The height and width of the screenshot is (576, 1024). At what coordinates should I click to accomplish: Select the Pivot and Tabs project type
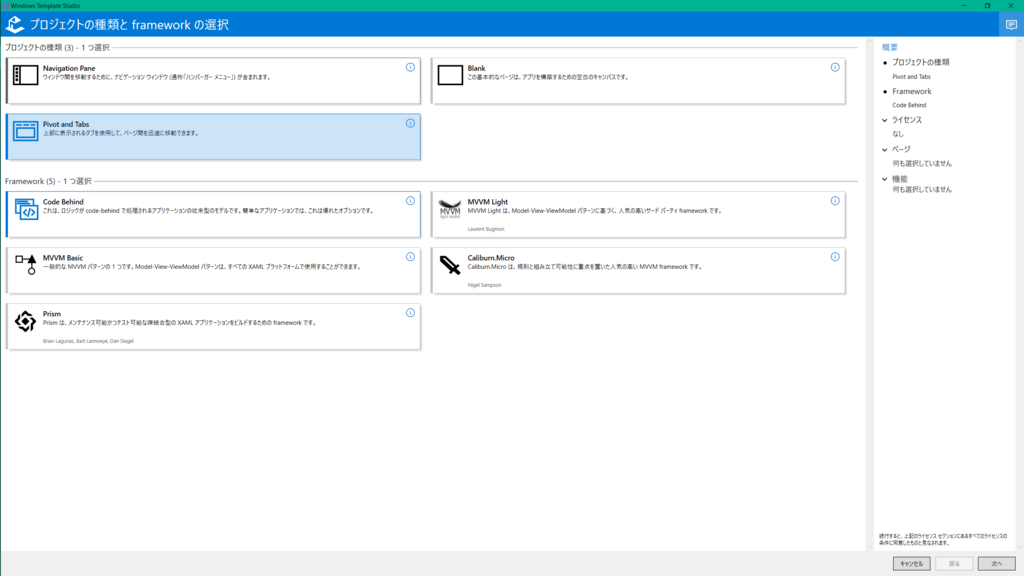click(213, 137)
